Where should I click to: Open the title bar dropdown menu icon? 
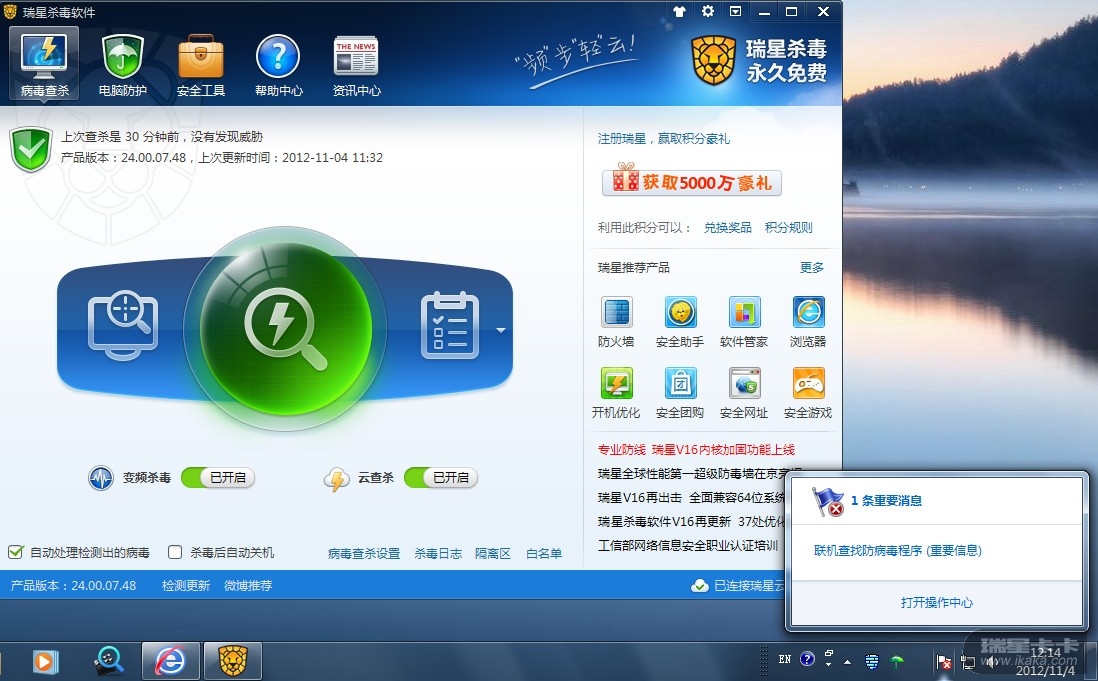[735, 11]
